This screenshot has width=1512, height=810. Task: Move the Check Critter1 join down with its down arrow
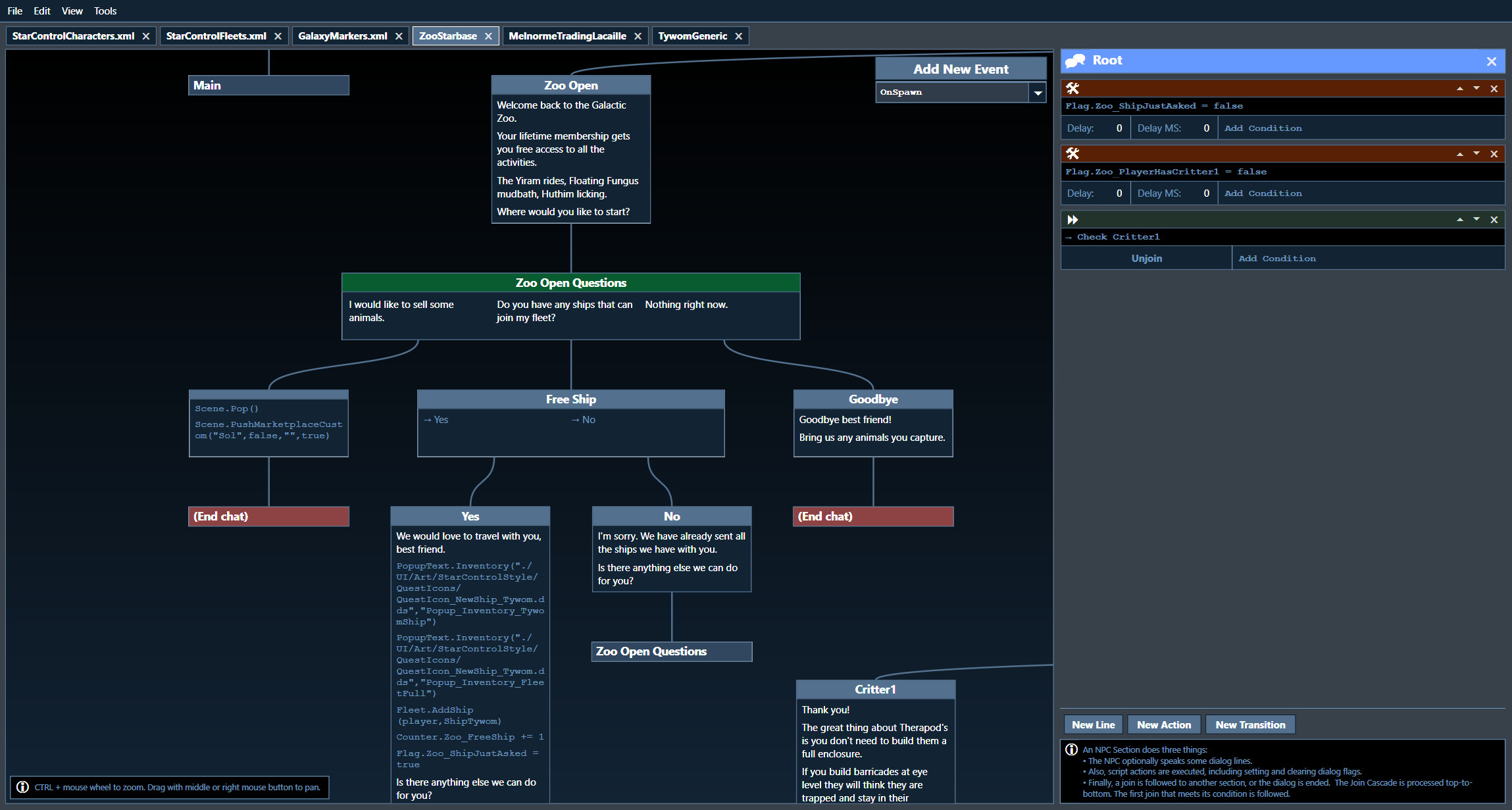click(1476, 219)
